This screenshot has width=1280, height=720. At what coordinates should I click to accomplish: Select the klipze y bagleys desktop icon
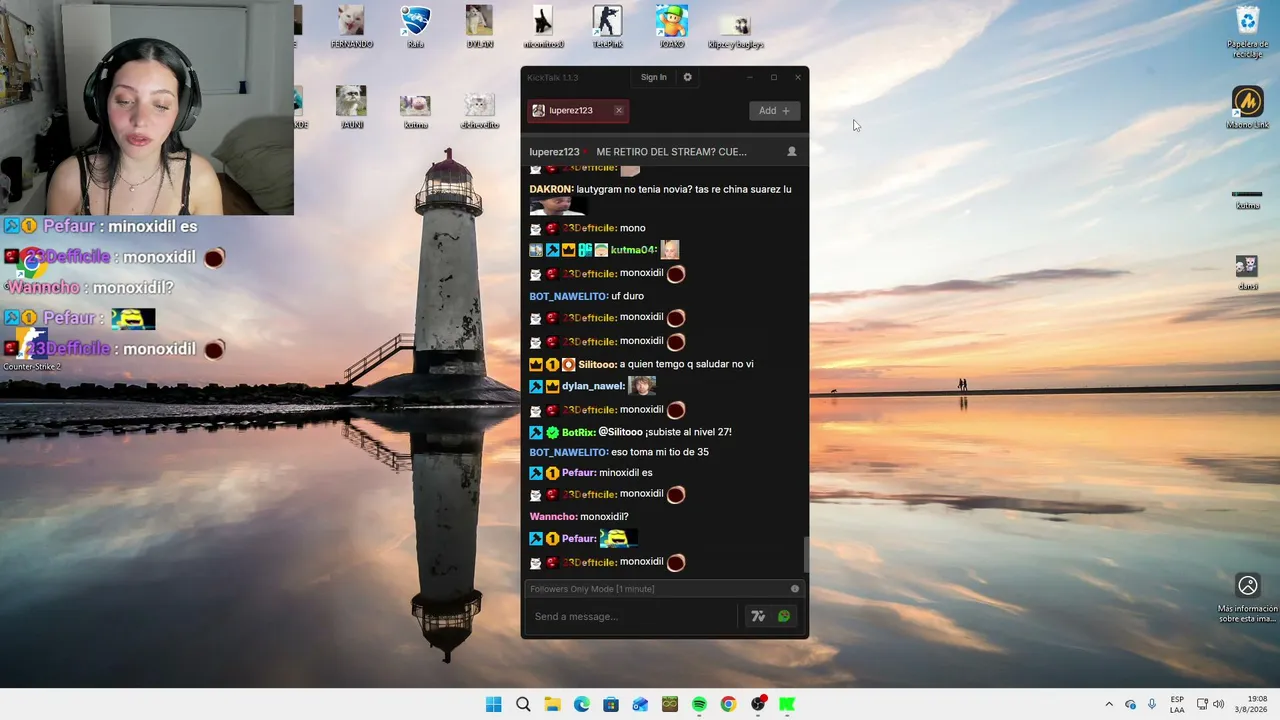click(735, 30)
